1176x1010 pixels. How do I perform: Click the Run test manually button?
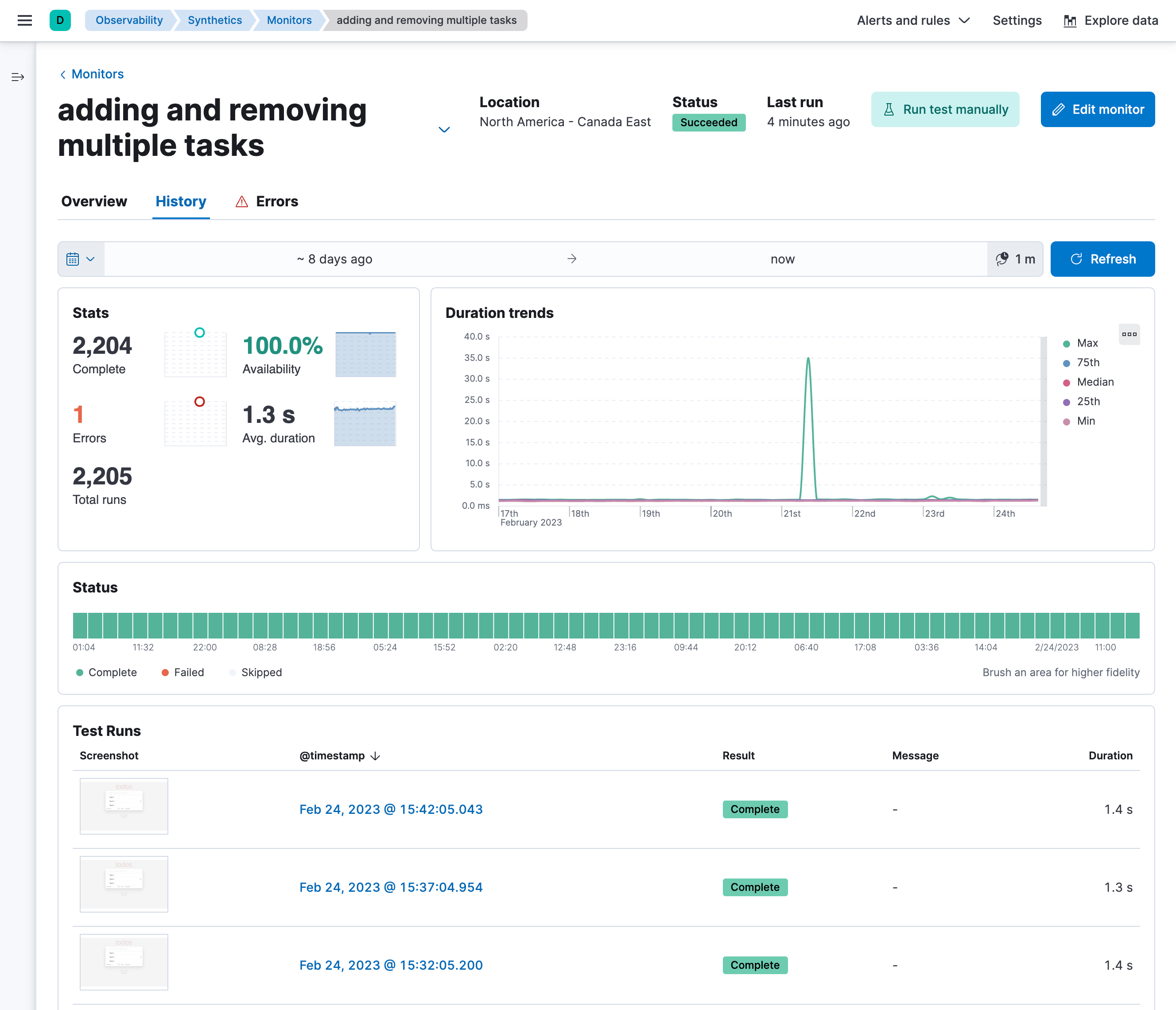(x=945, y=109)
